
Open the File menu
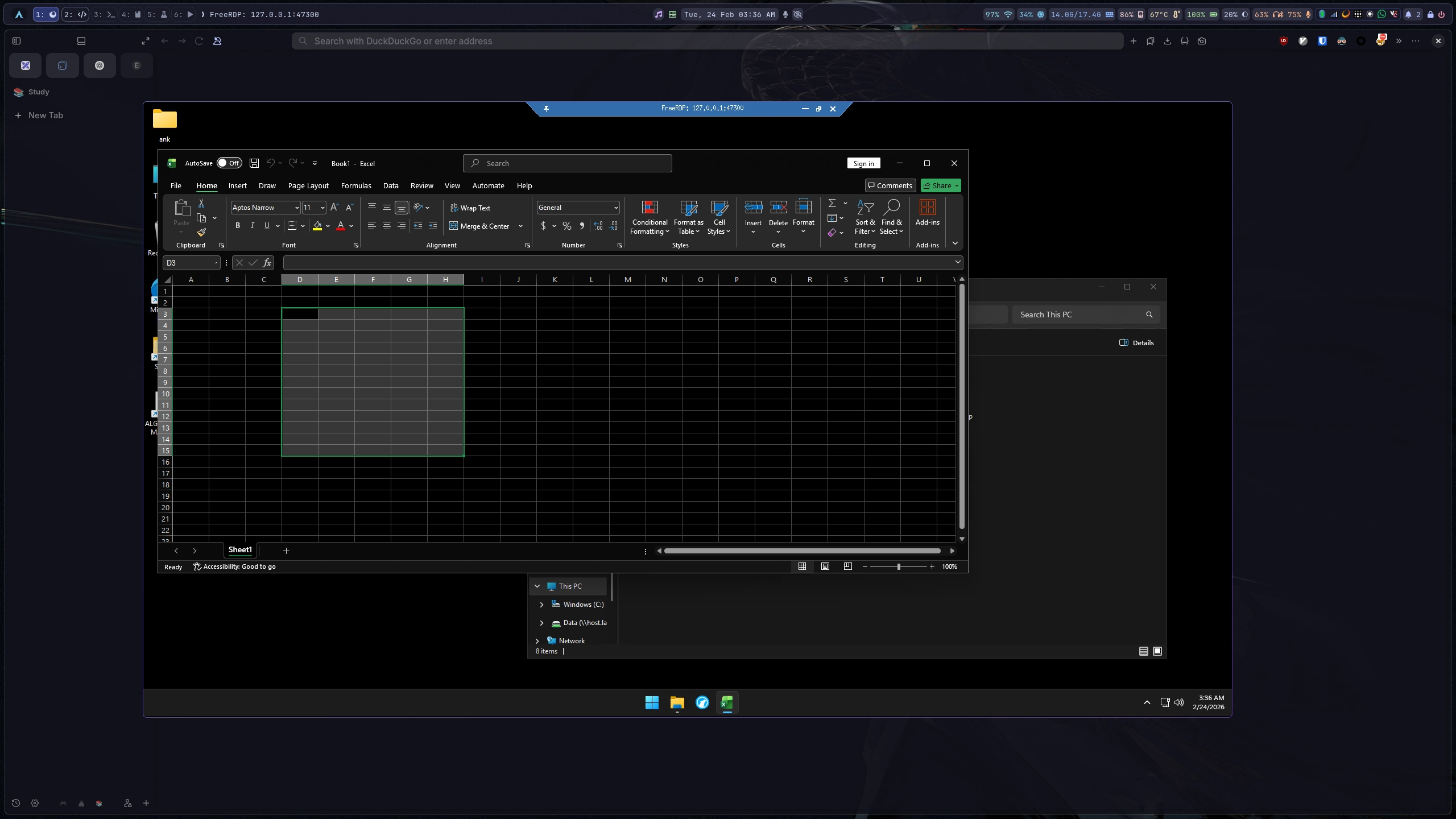[176, 186]
